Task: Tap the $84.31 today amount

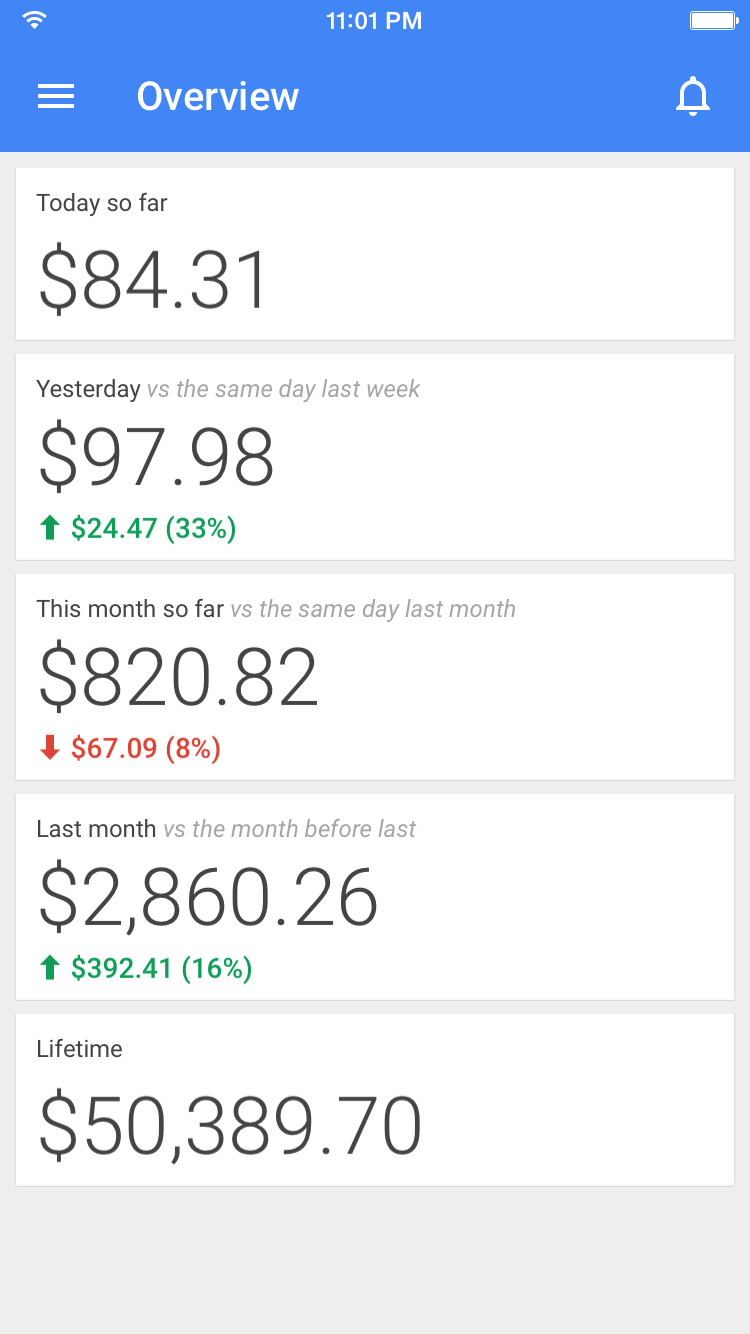Action: point(154,281)
